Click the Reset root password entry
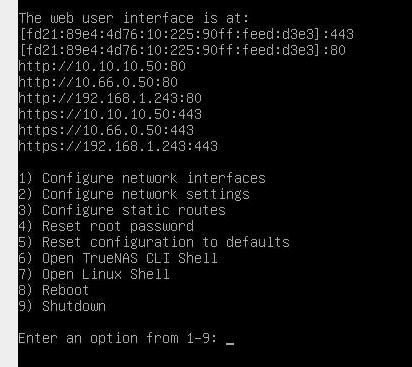Screen dimensions: 412x367 [x=106, y=226]
